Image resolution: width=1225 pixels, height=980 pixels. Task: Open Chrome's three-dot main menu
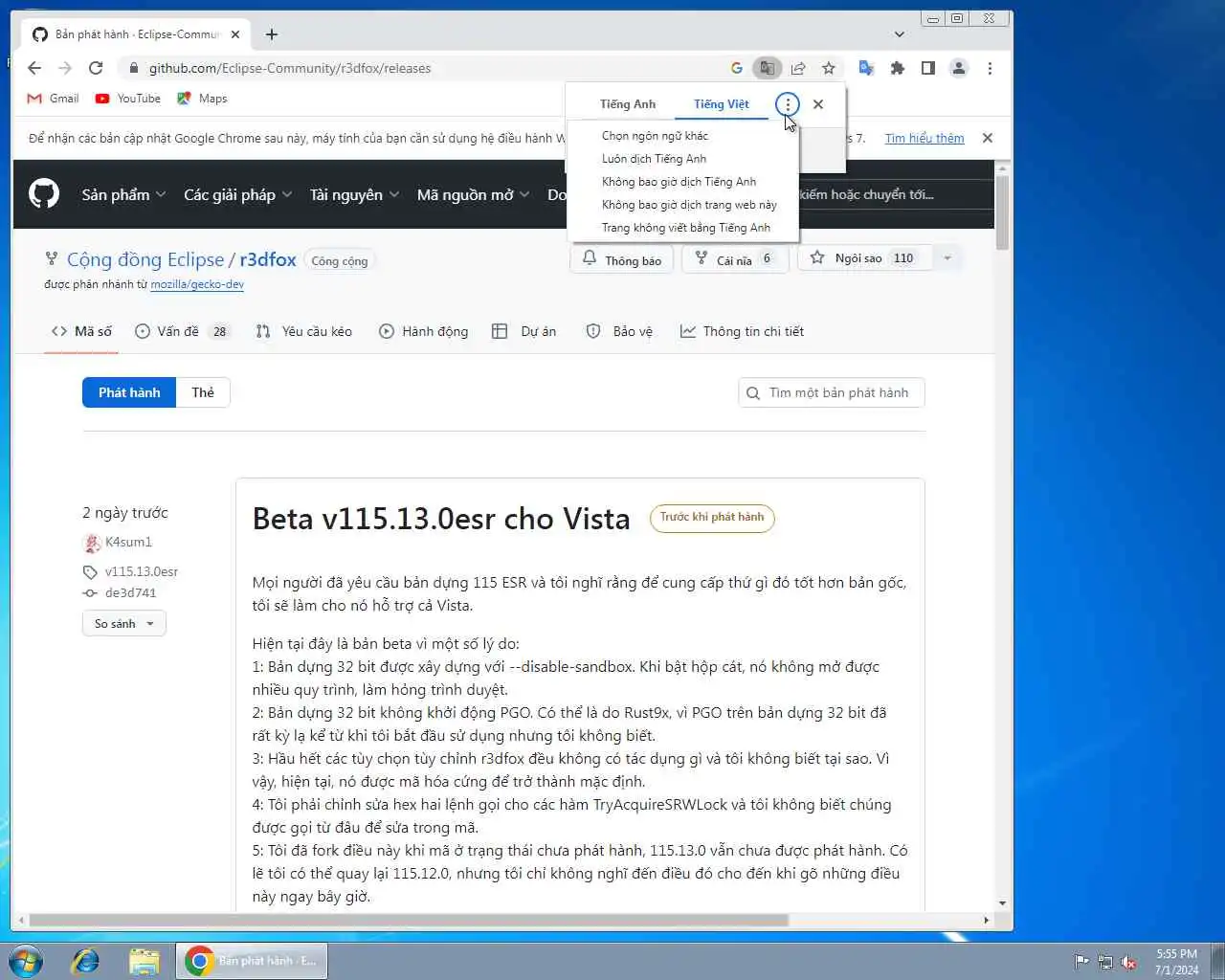pos(990,68)
